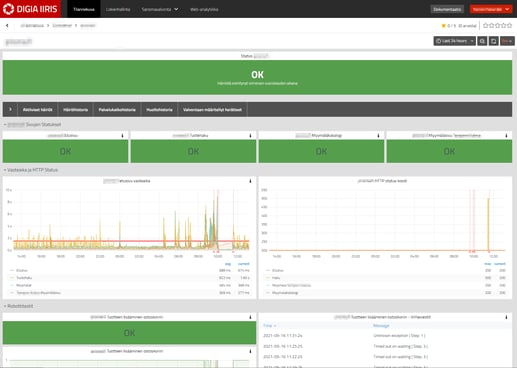Click Tuotehaku color line swatch in vasteaika legend
This screenshot has height=368, width=517.
(x=12, y=278)
